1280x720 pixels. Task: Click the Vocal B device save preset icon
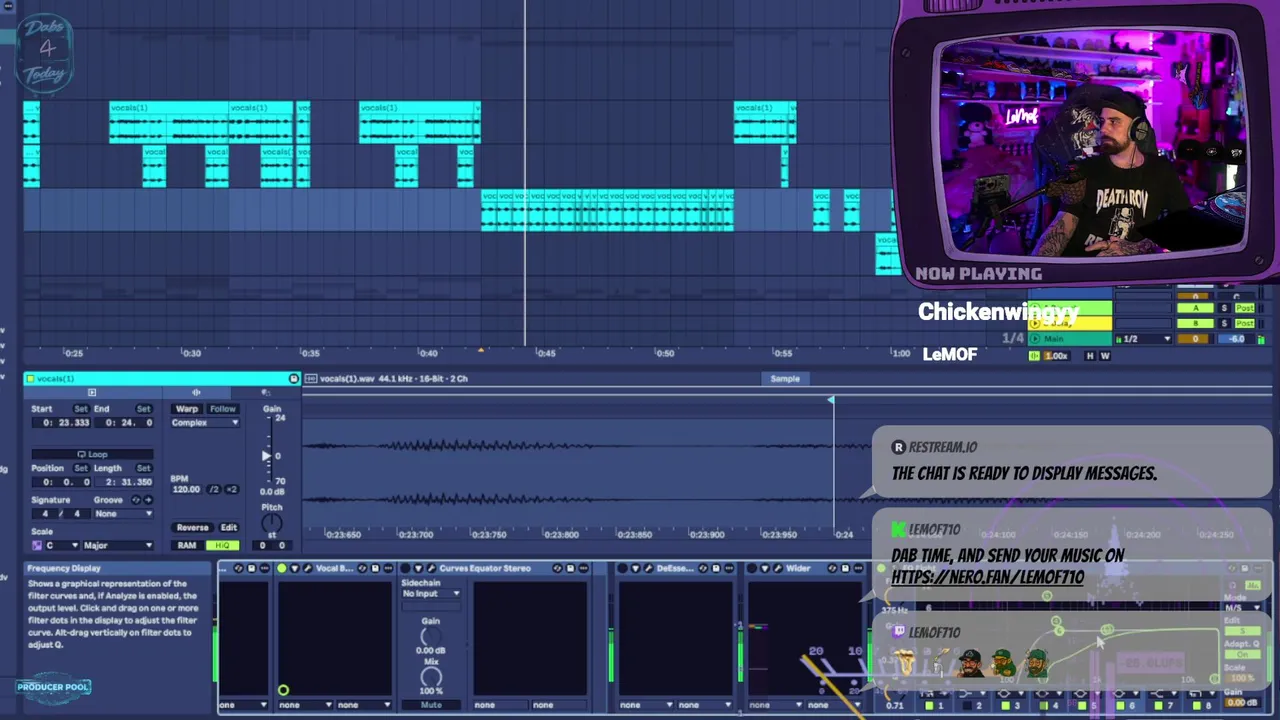[x=374, y=569]
